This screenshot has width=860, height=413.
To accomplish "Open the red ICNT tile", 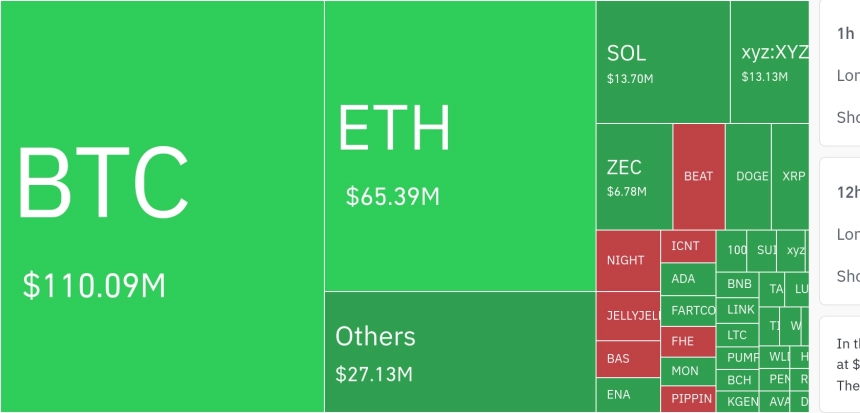I will coord(688,246).
